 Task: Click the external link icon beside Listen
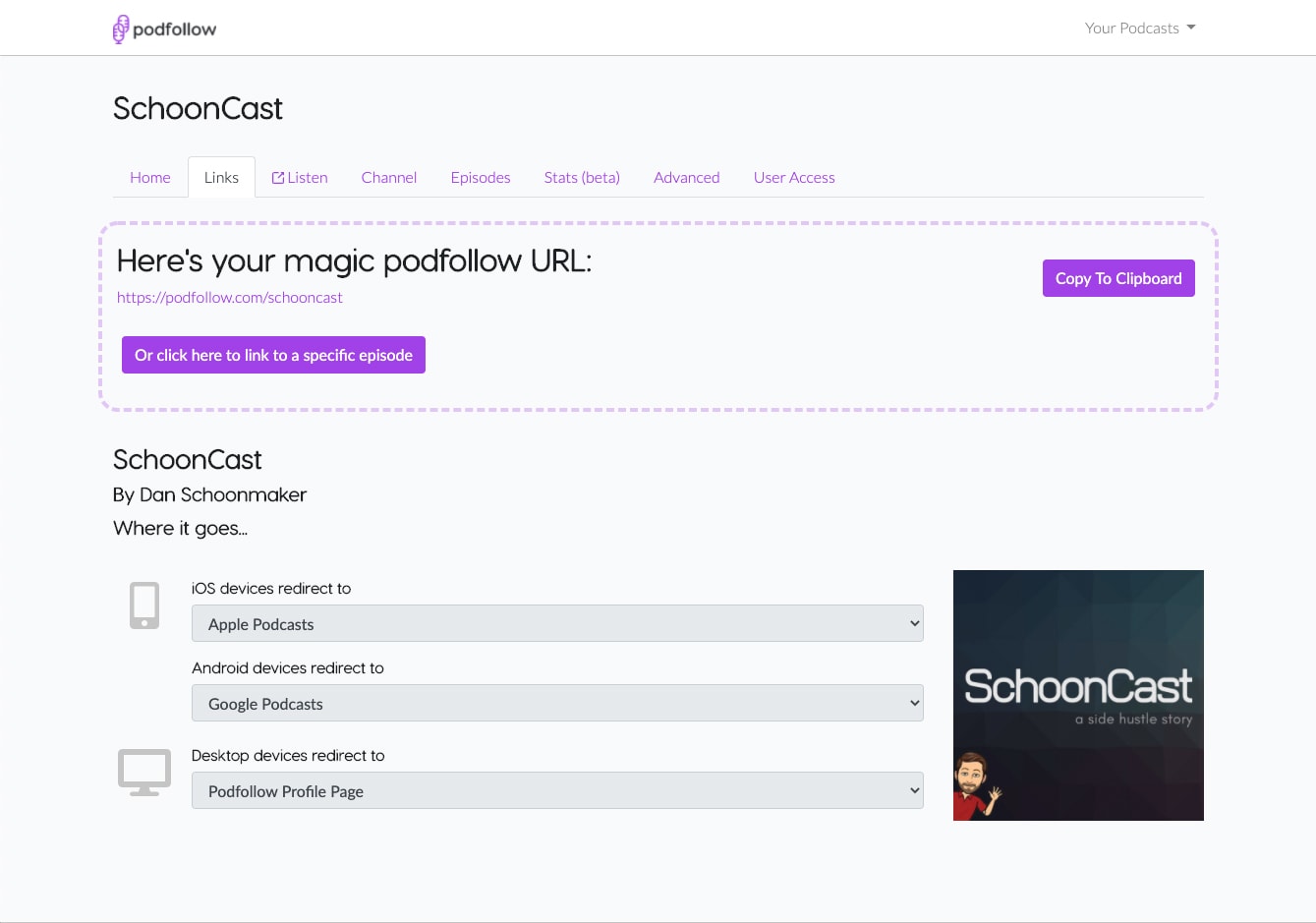click(278, 178)
